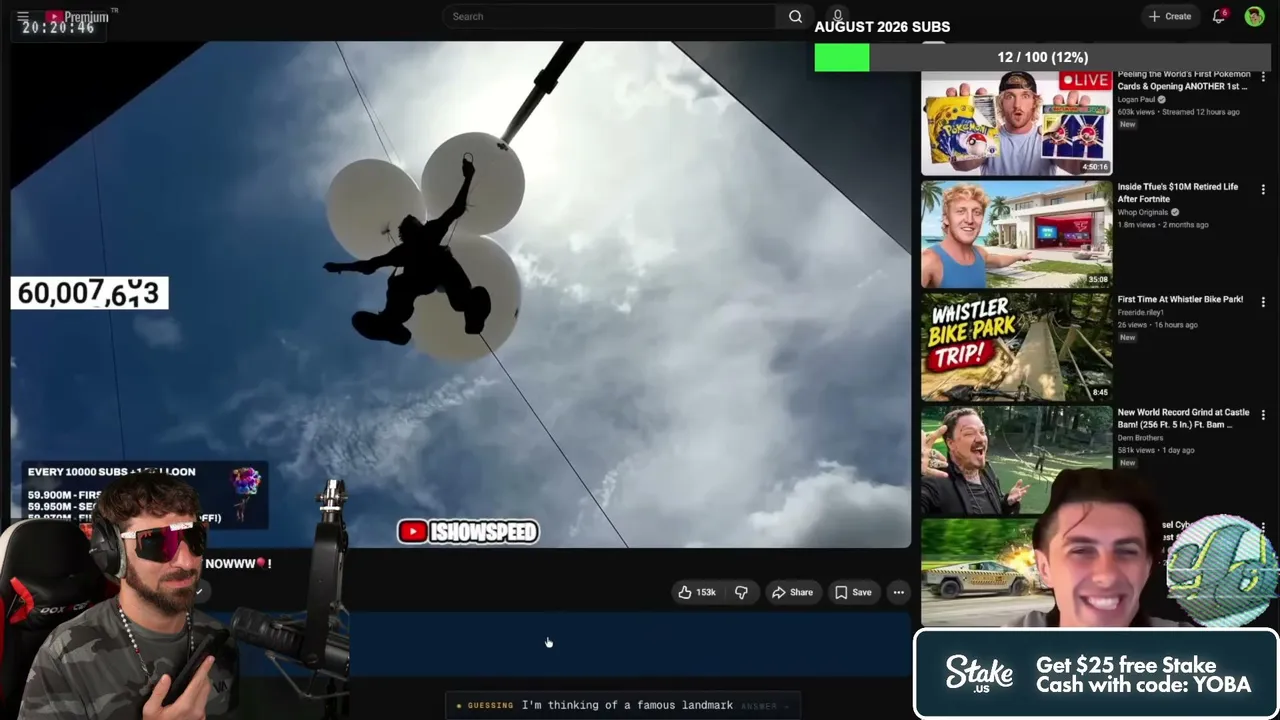Click "603k views • Streamed 12 hours ago" text
The height and width of the screenshot is (720, 1280).
coord(1178,112)
